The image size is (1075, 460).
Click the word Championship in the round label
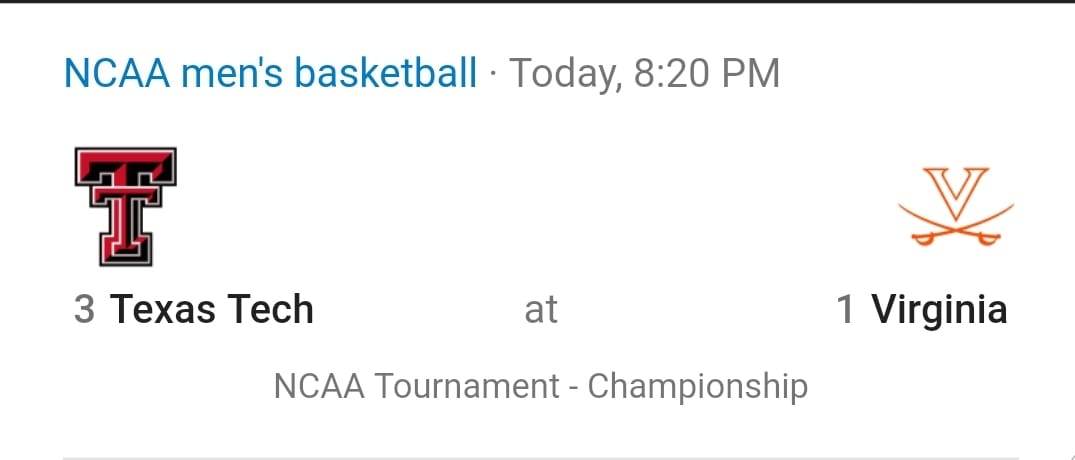[x=697, y=387]
